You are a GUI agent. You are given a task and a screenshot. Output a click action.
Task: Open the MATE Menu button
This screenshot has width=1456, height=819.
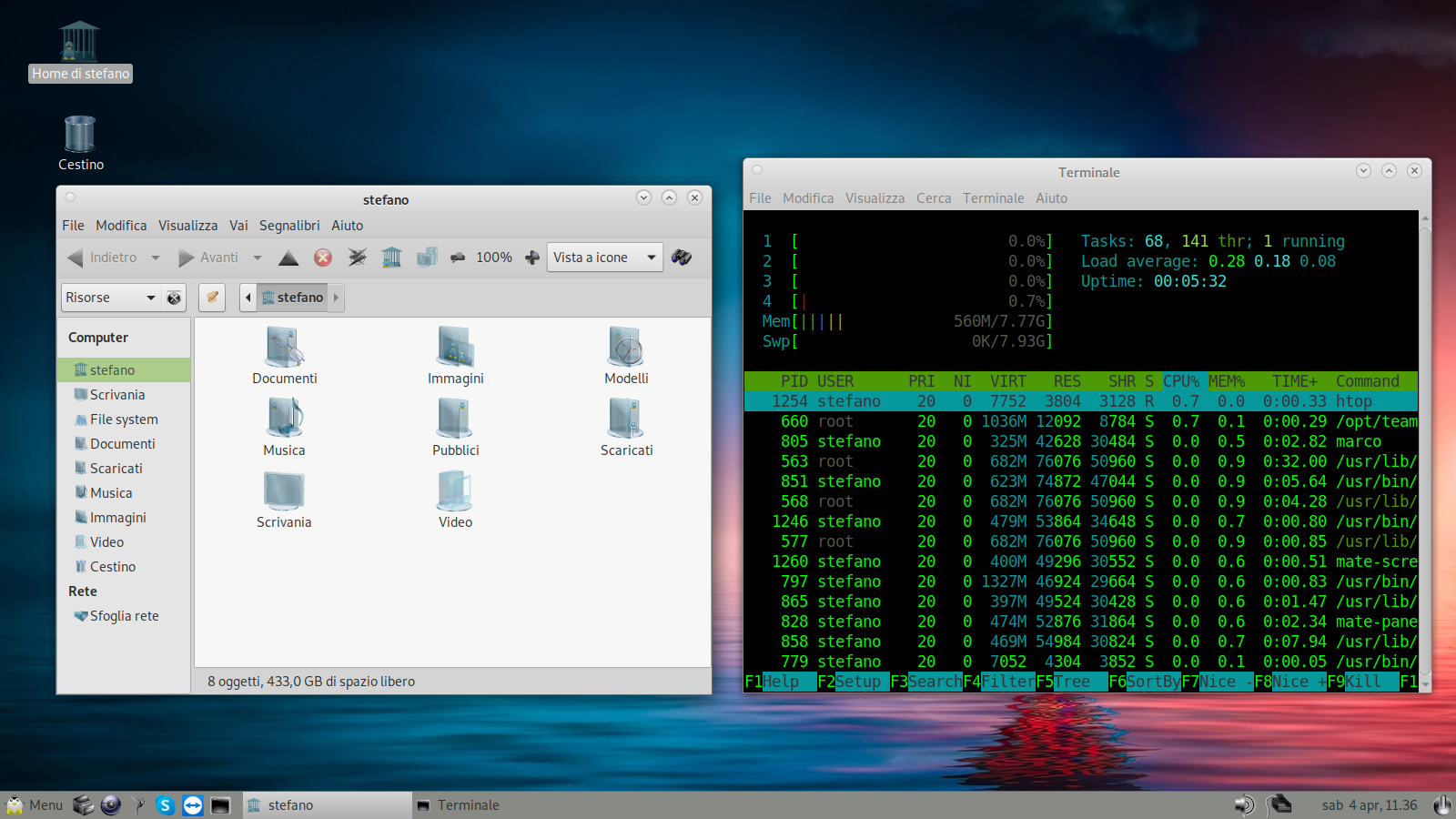click(35, 805)
